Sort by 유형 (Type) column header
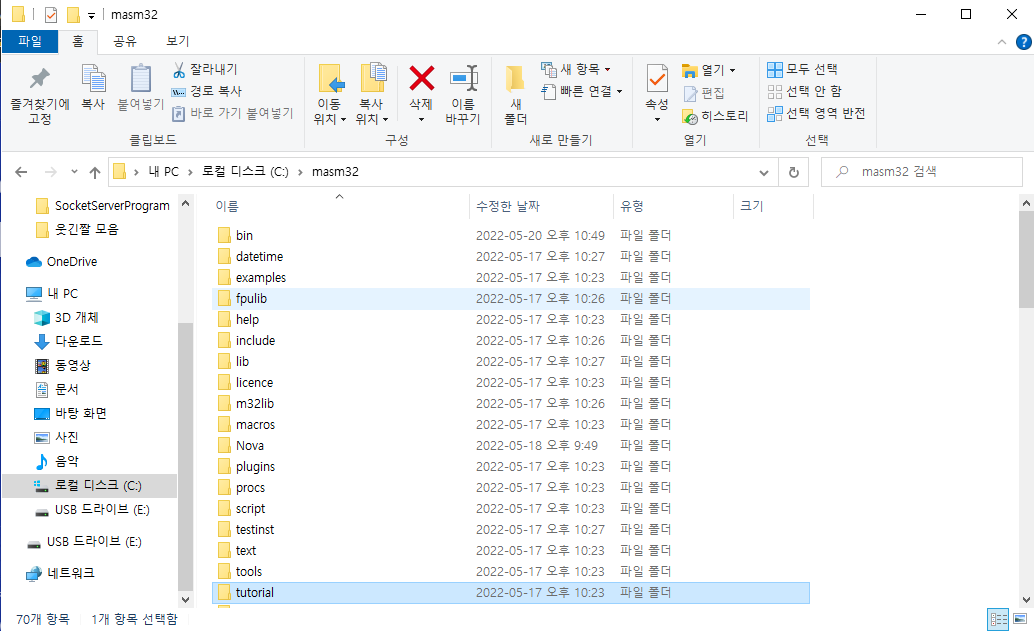The image size is (1034, 631). (673, 206)
